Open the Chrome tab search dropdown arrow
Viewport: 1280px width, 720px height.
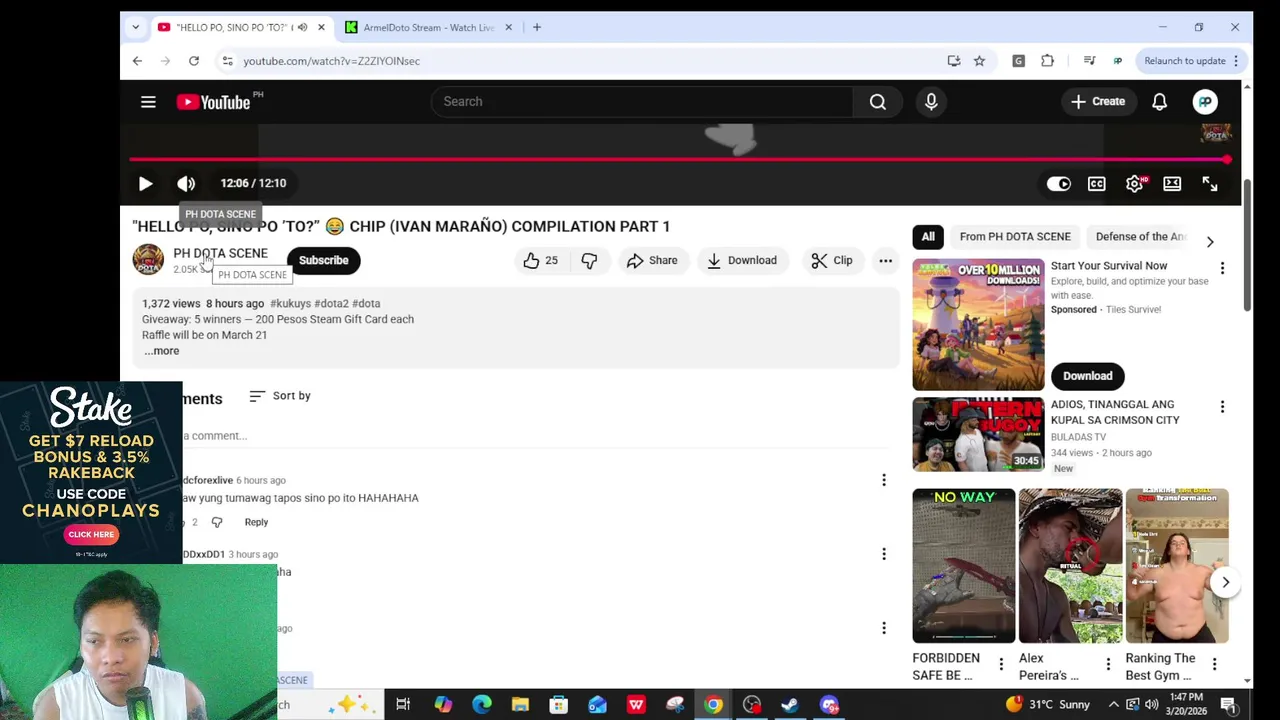(x=135, y=27)
